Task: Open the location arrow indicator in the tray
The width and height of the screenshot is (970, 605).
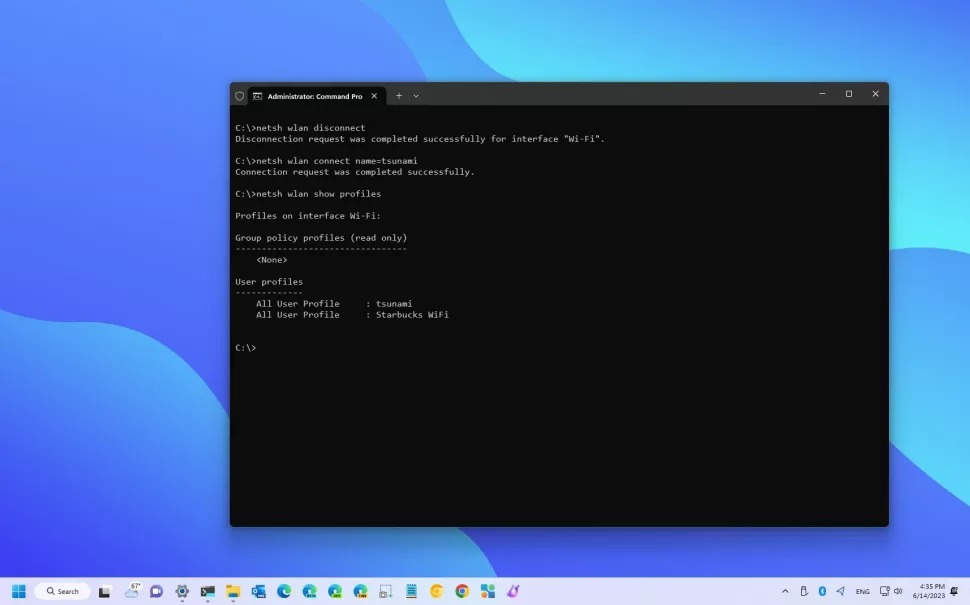Action: (841, 590)
